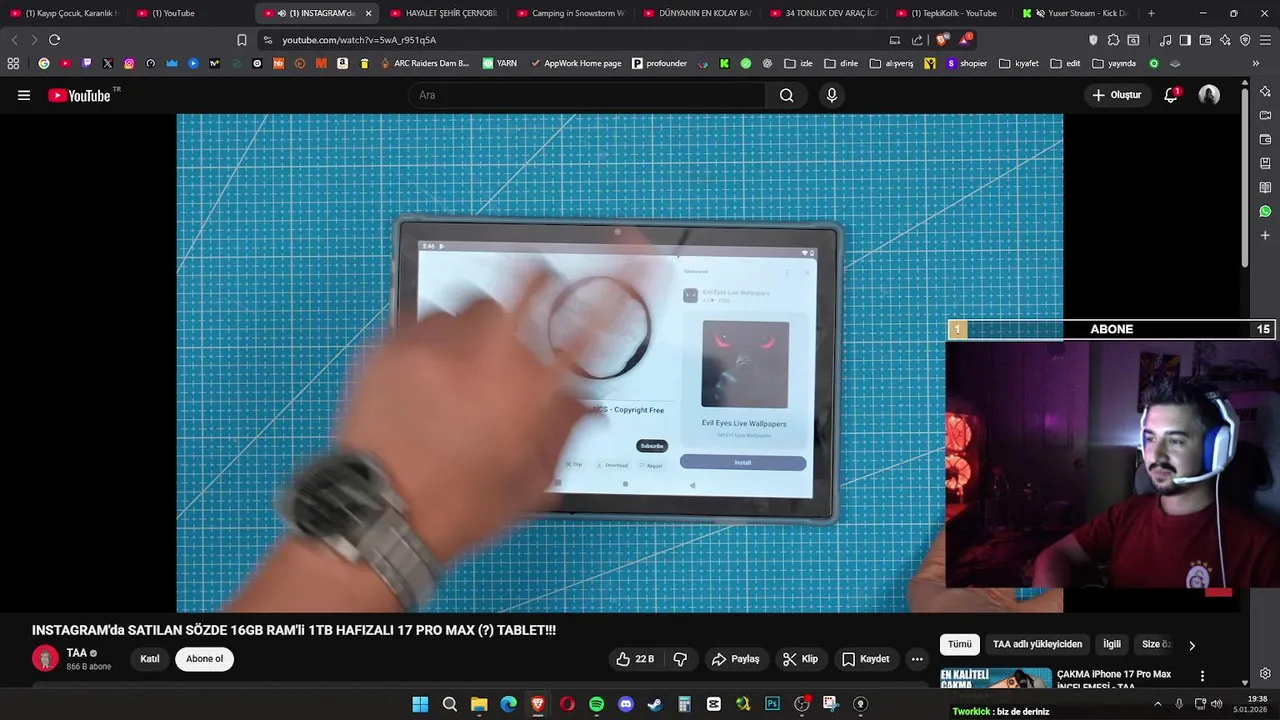
Task: Open ARC Raiders Dam bookmark
Action: tap(425, 63)
